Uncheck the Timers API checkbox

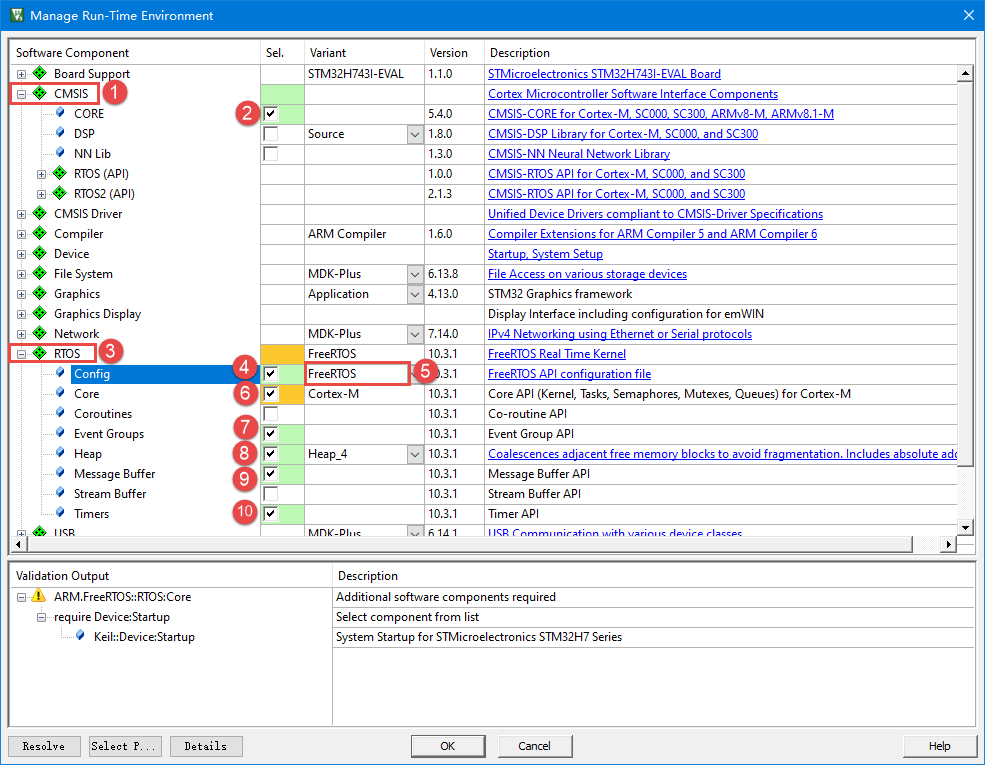(x=269, y=513)
